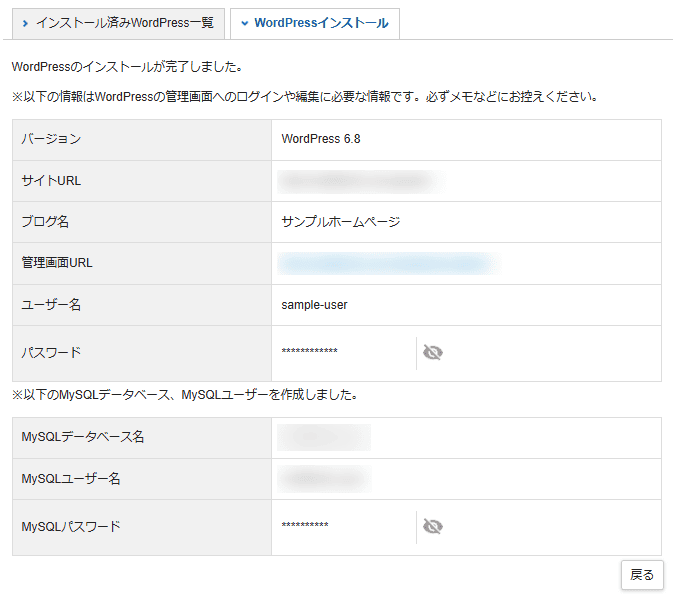Click the MySQLデータベース作成 notice text
Screen dimensions: 680x604
(185, 395)
